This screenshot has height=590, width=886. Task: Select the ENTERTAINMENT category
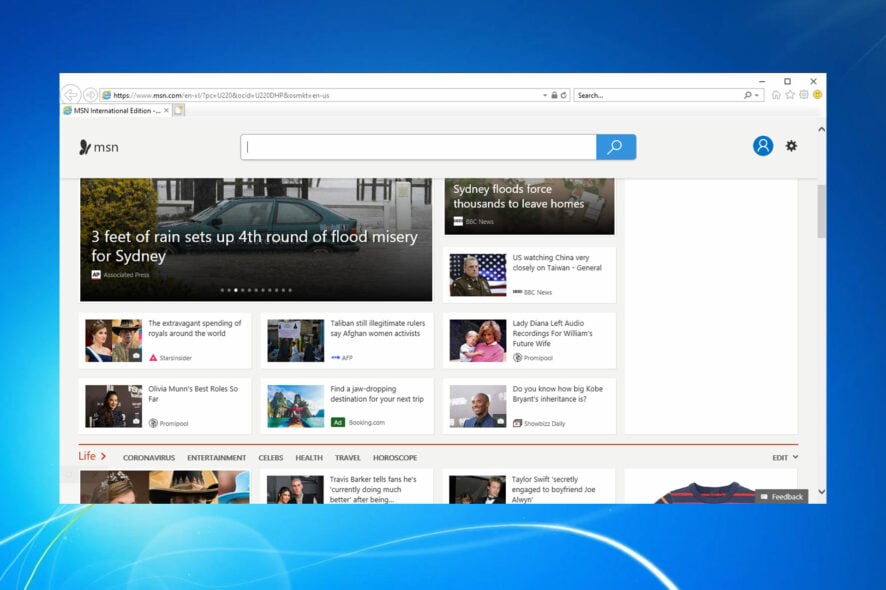216,458
